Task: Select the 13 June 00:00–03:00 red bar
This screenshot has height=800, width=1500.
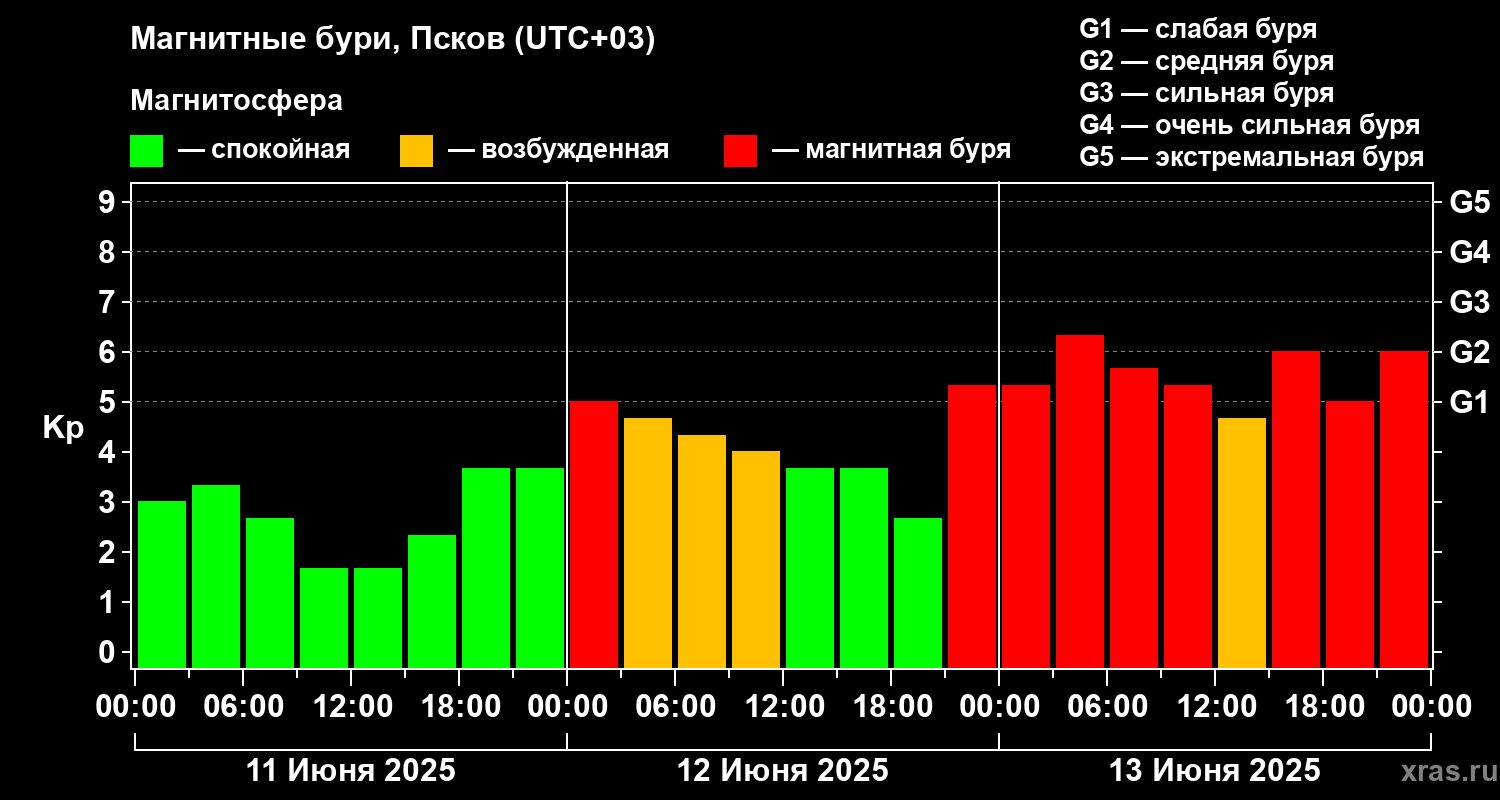Action: tap(1026, 526)
